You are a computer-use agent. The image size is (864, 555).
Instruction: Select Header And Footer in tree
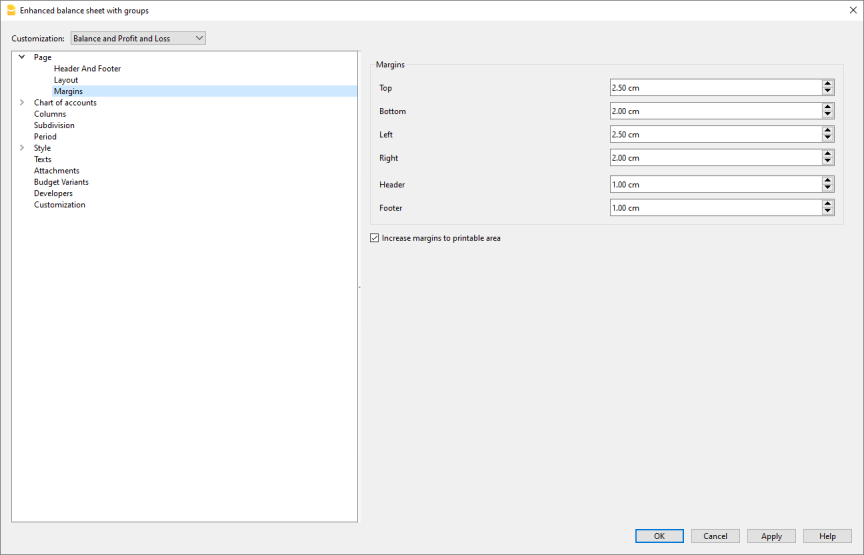(x=87, y=68)
